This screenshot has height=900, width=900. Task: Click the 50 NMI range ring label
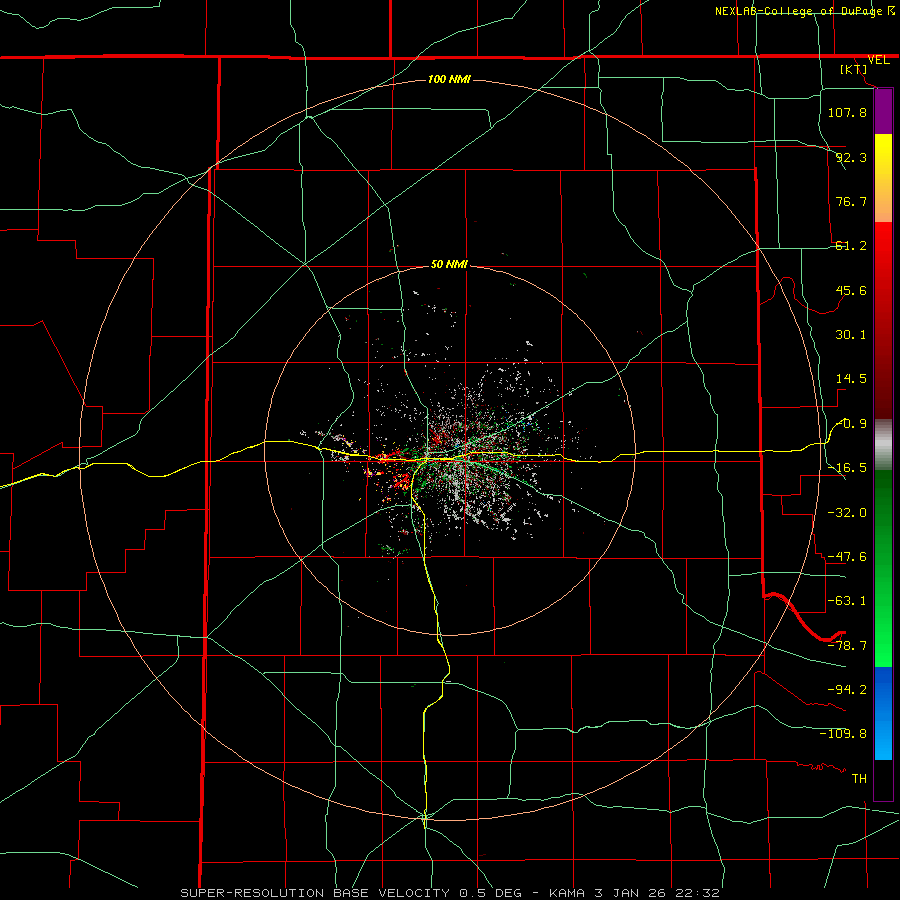point(449,264)
